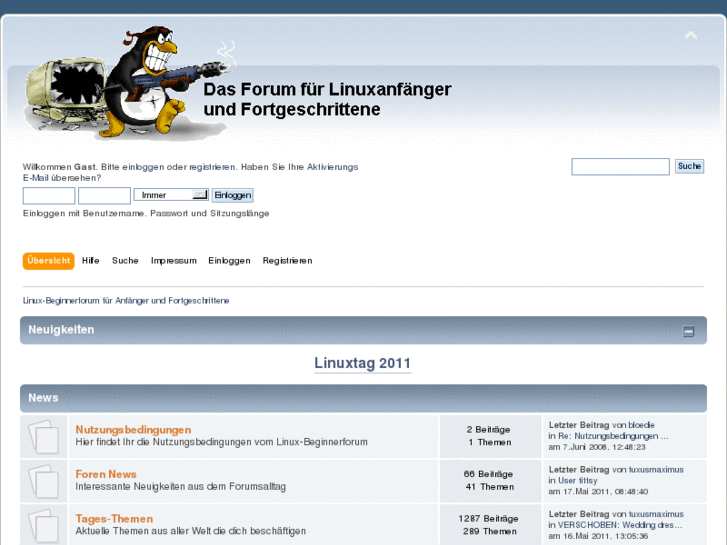Open the Aktivierungs E-Mail link

[332, 167]
